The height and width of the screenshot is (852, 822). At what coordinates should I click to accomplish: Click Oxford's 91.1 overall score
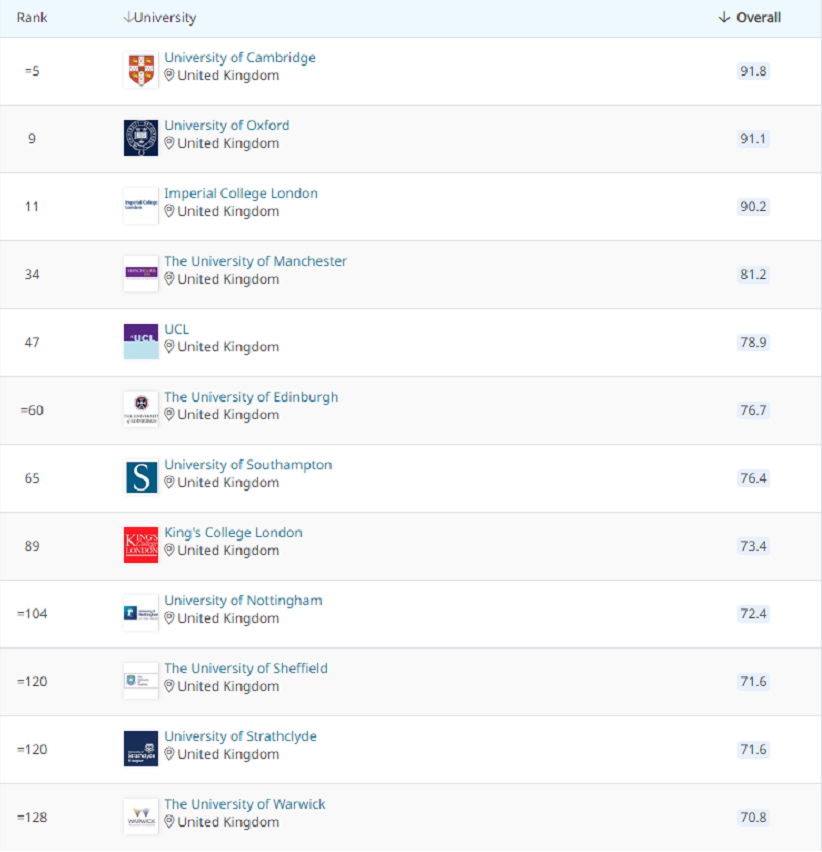click(753, 139)
